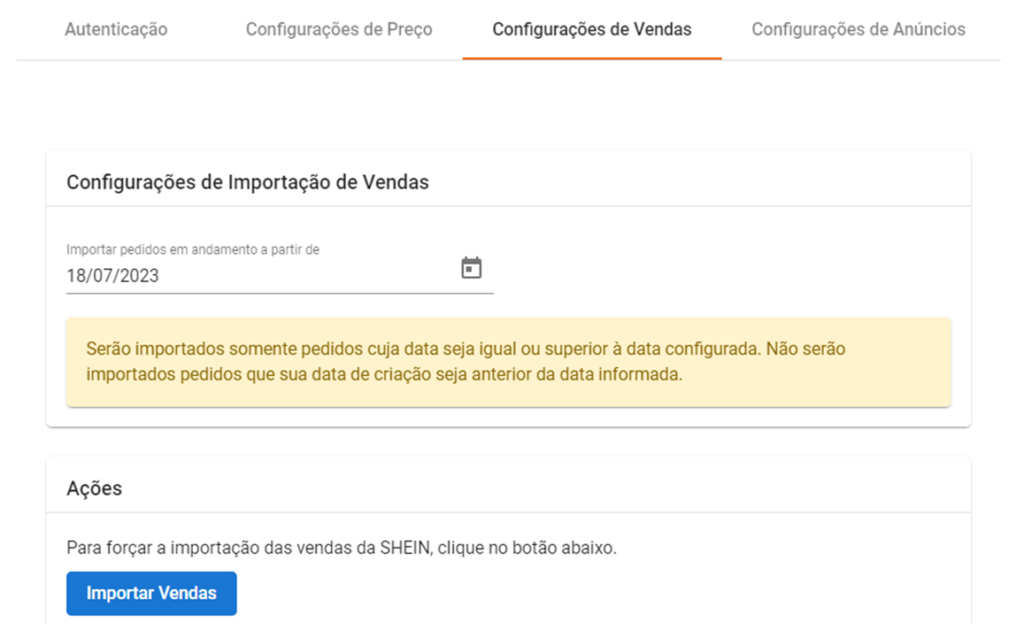Click the Configurações de Importação de Vendas heading
1024x629 pixels.
tap(248, 182)
